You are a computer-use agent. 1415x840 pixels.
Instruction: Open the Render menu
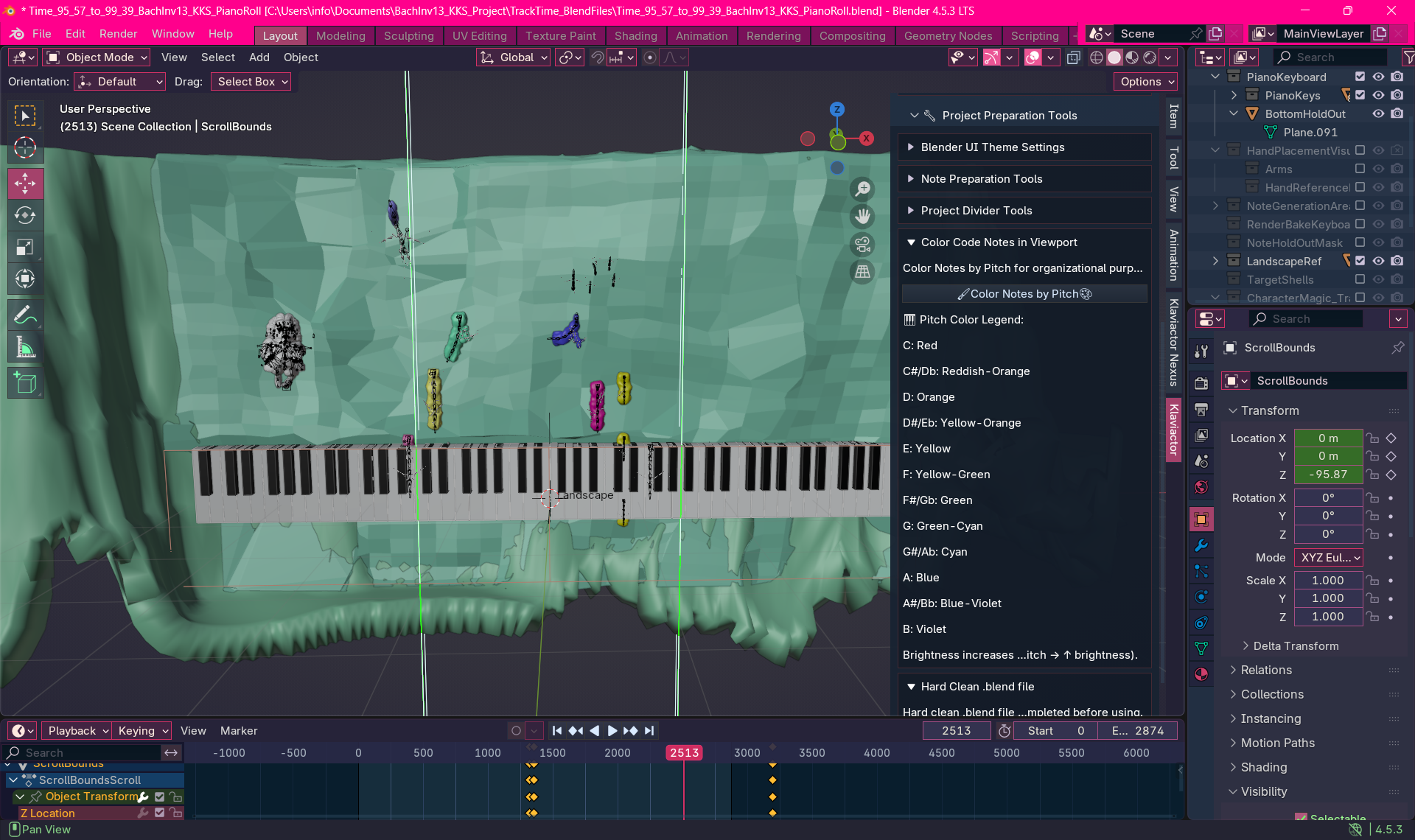pos(118,34)
